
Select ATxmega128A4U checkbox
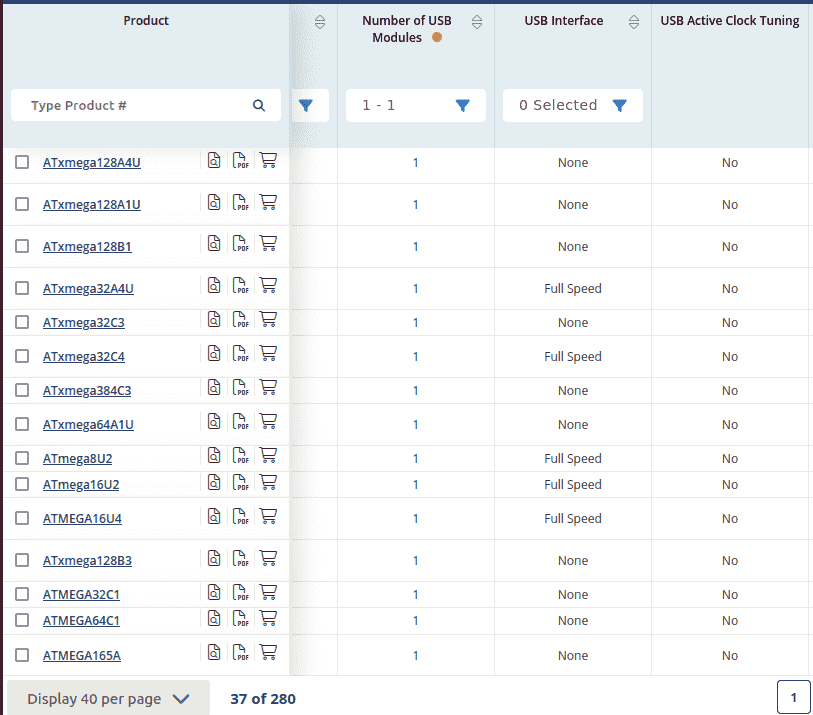click(x=22, y=162)
